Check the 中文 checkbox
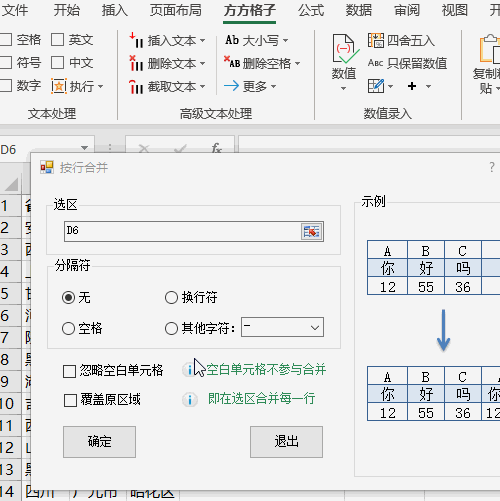This screenshot has width=500, height=501. (57, 62)
